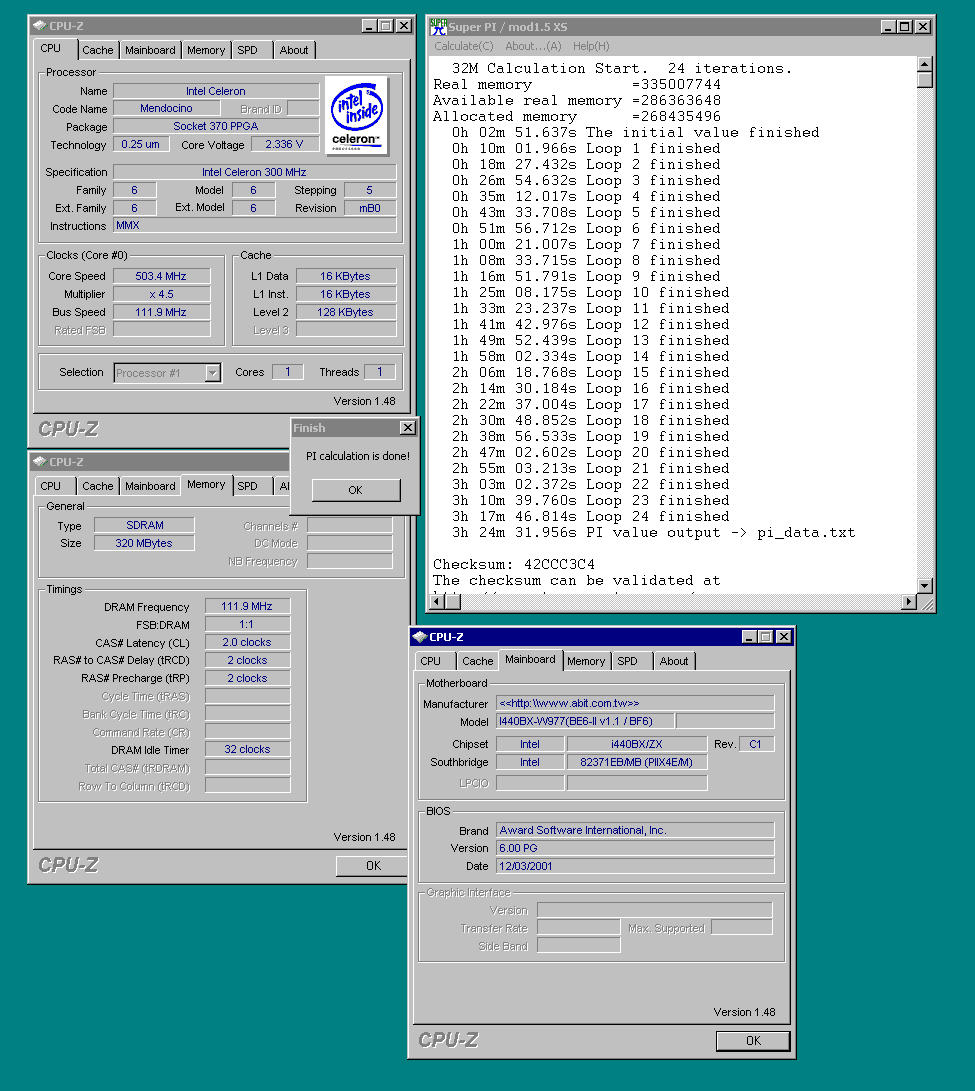Click the Core Voltage 2.336 V field
This screenshot has width=975, height=1091.
point(284,144)
